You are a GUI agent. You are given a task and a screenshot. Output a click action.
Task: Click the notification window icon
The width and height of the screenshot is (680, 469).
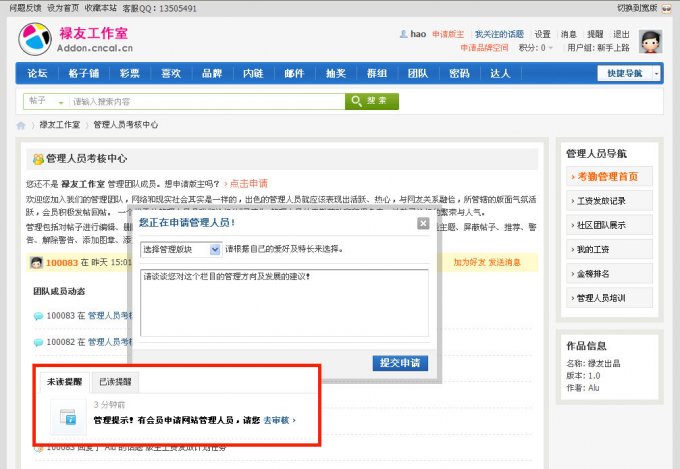(69, 417)
